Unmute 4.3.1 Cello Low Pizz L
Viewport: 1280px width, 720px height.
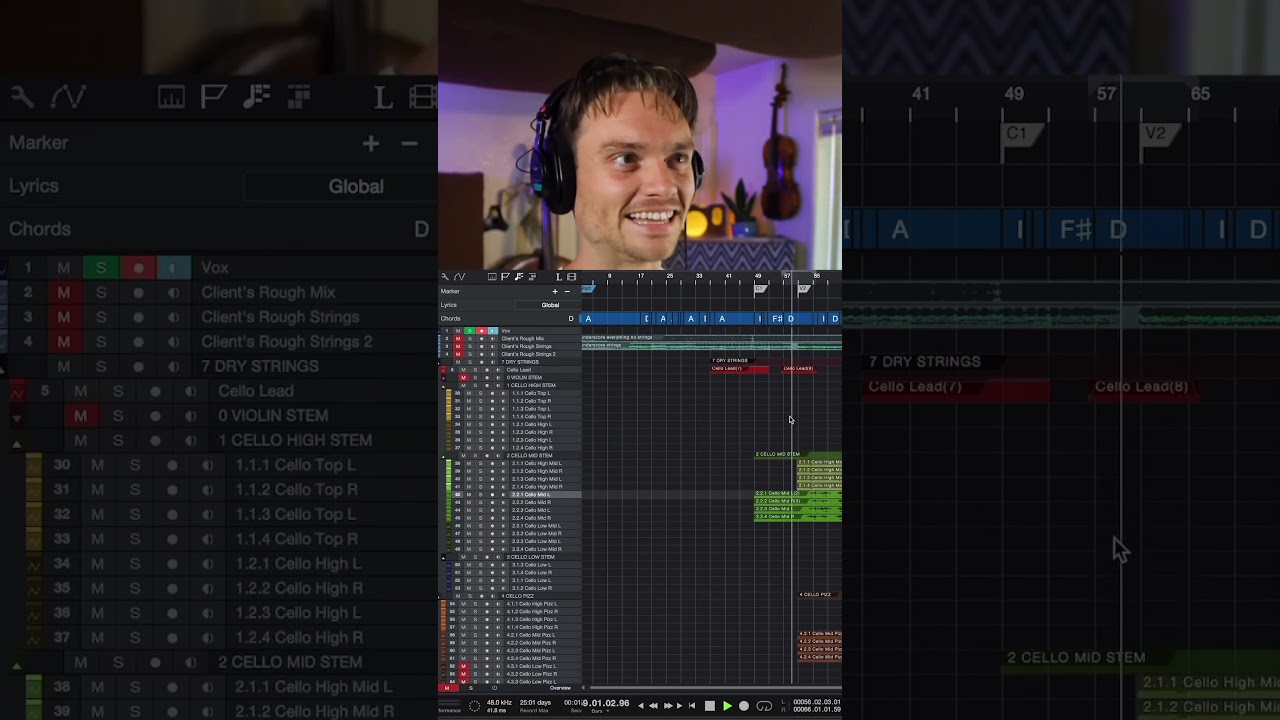click(463, 666)
